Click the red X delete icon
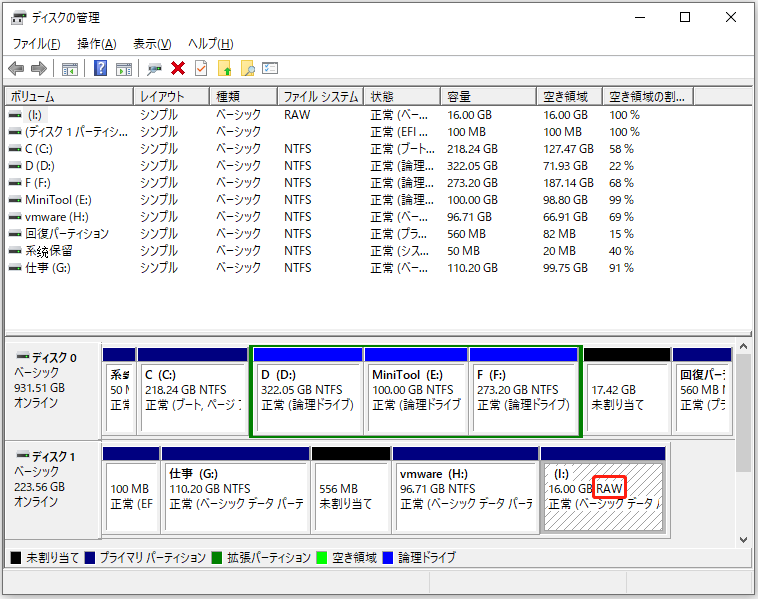758x599 pixels. pyautogui.click(x=178, y=68)
